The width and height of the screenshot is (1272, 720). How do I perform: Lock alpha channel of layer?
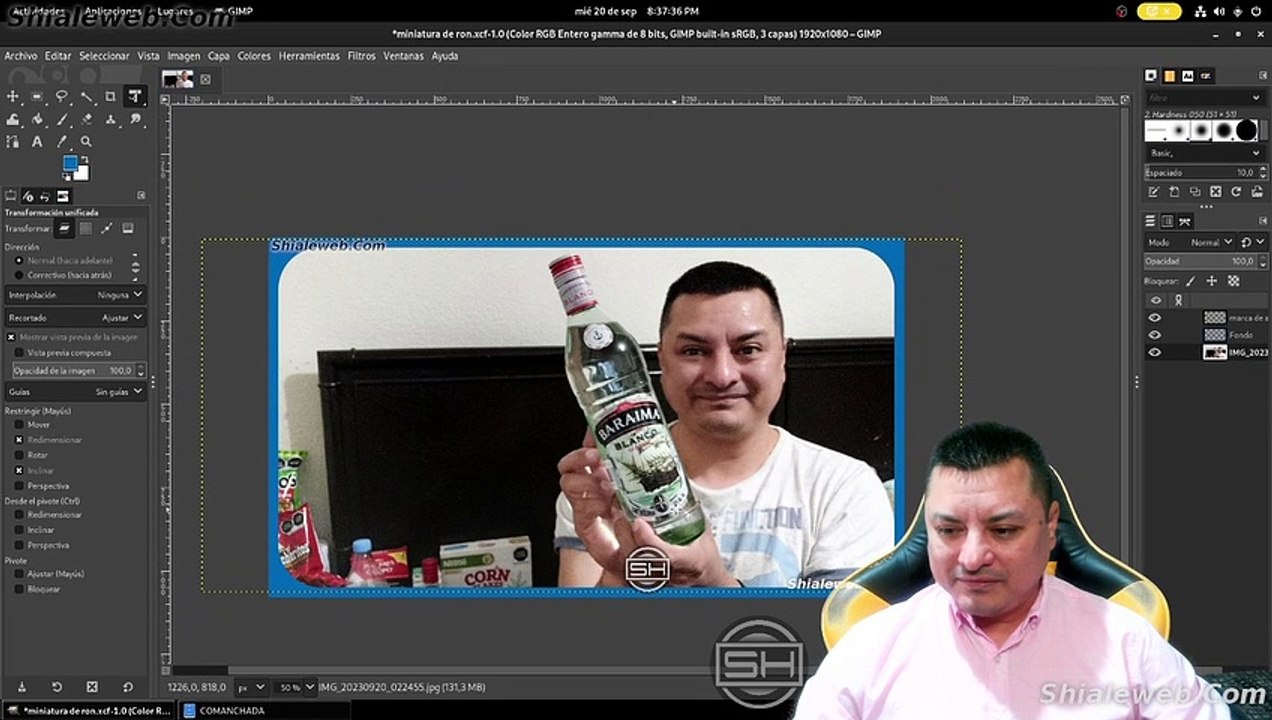tap(1231, 281)
